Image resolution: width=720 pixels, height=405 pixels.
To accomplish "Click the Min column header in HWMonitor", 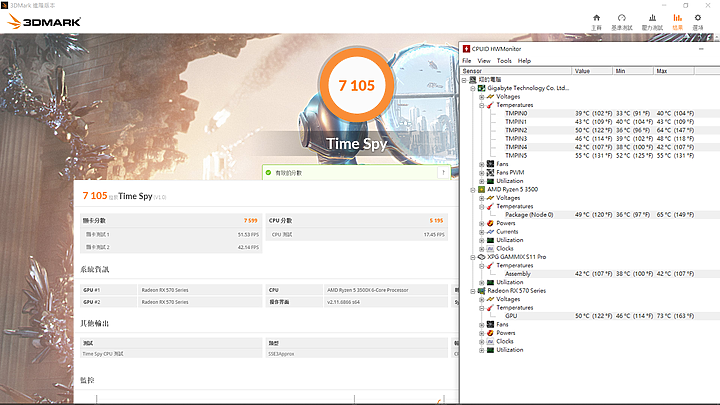I will coord(633,71).
